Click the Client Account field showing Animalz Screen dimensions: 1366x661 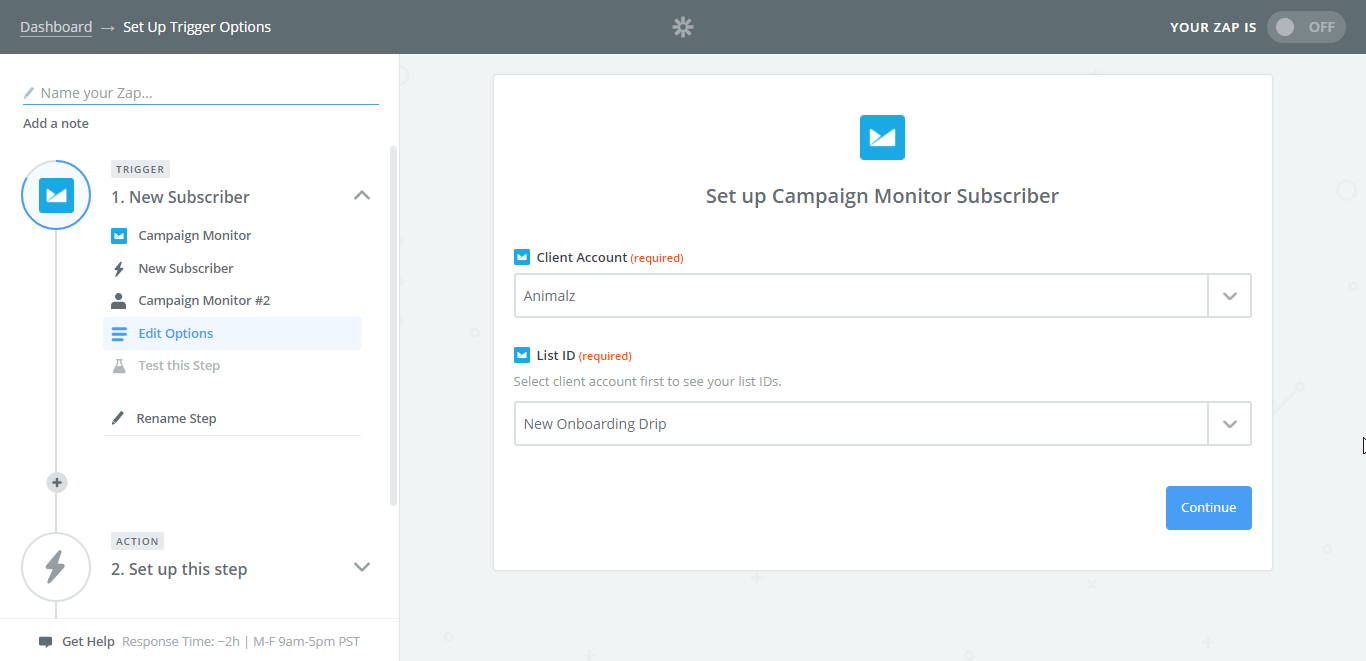coord(861,296)
